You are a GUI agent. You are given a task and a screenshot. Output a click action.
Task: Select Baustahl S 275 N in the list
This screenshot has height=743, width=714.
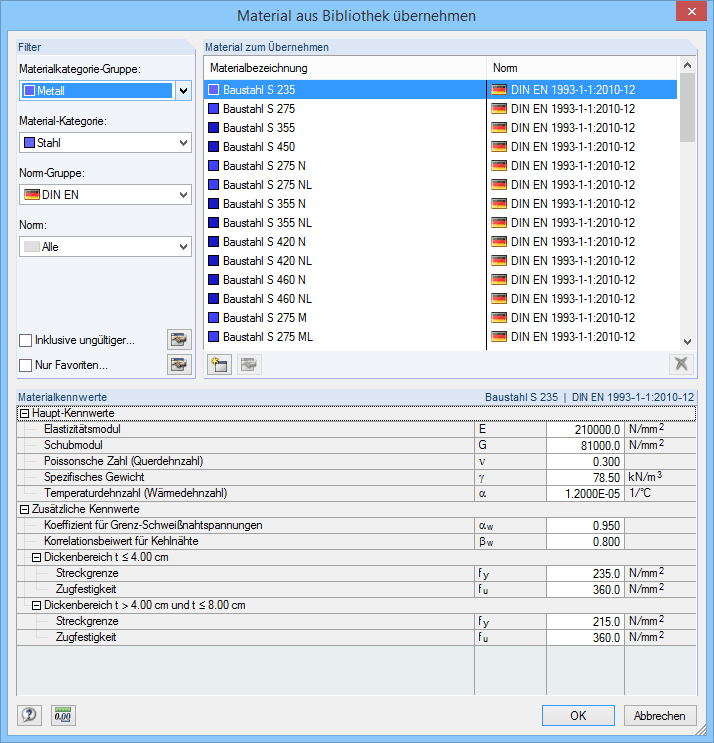click(264, 165)
